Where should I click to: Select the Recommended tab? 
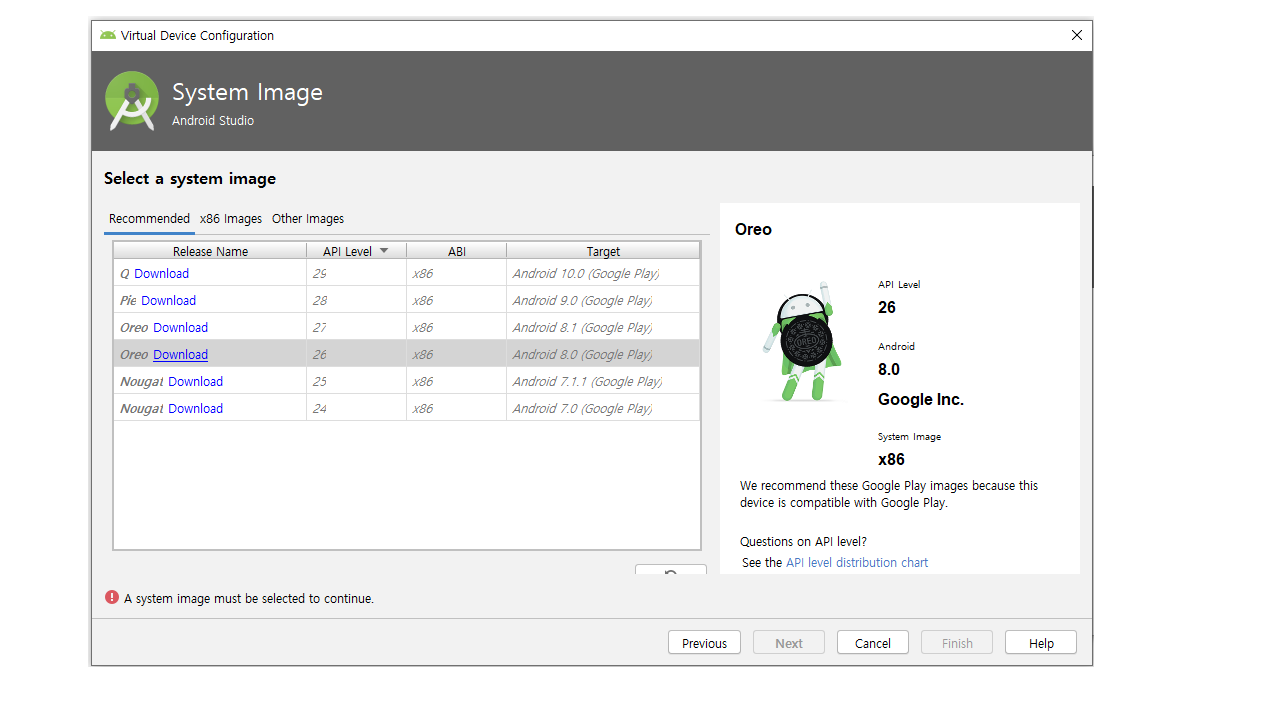(149, 219)
